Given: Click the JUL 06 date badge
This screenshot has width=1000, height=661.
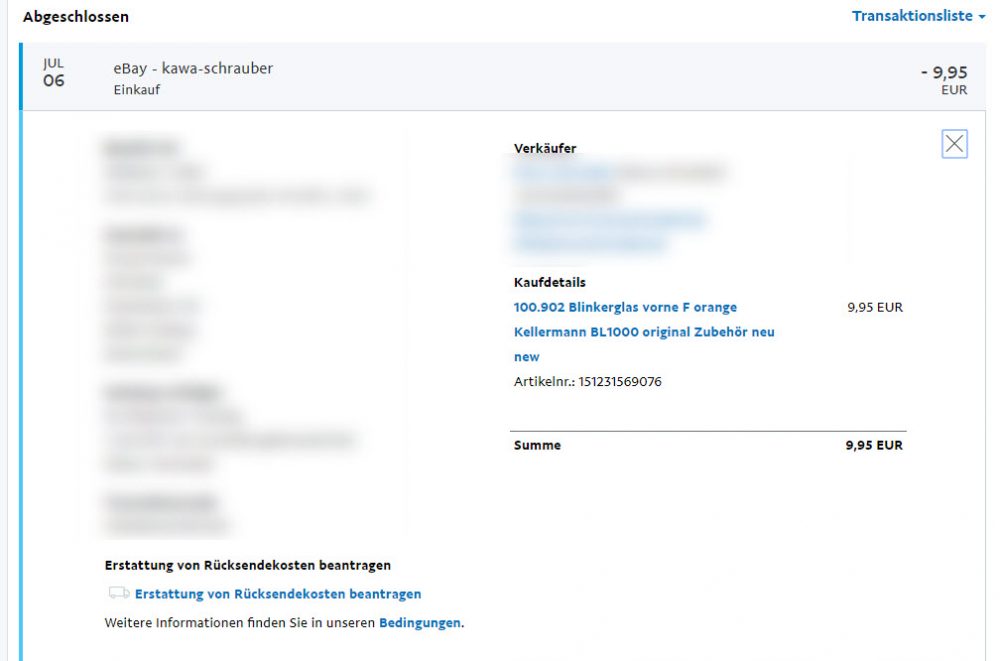Looking at the screenshot, I should coord(52,72).
